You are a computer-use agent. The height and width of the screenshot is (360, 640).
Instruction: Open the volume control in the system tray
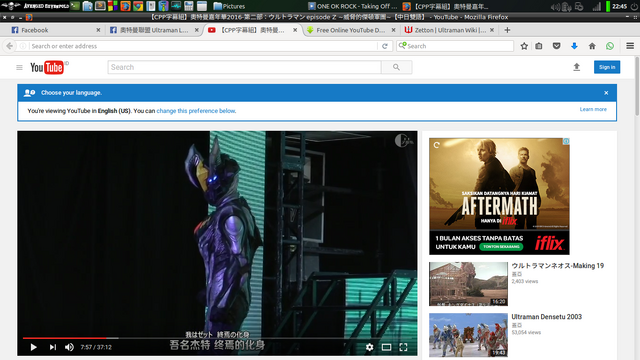pyautogui.click(x=555, y=7)
